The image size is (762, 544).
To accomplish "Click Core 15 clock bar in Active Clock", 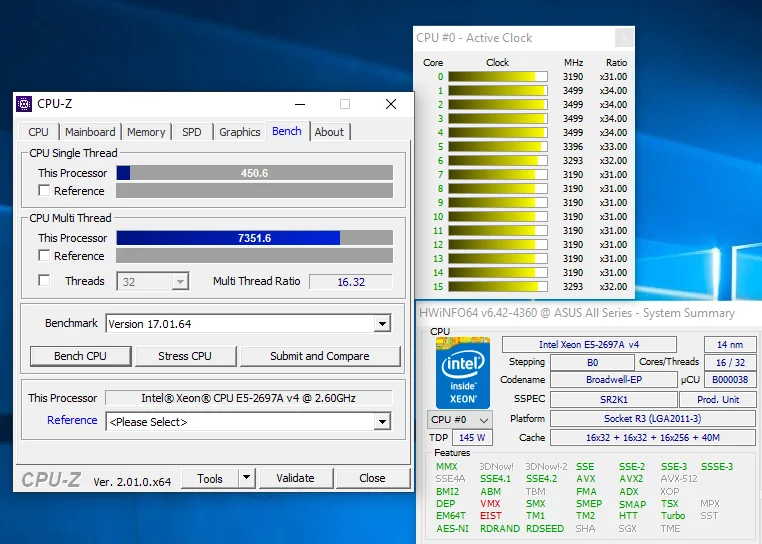I will click(498, 286).
